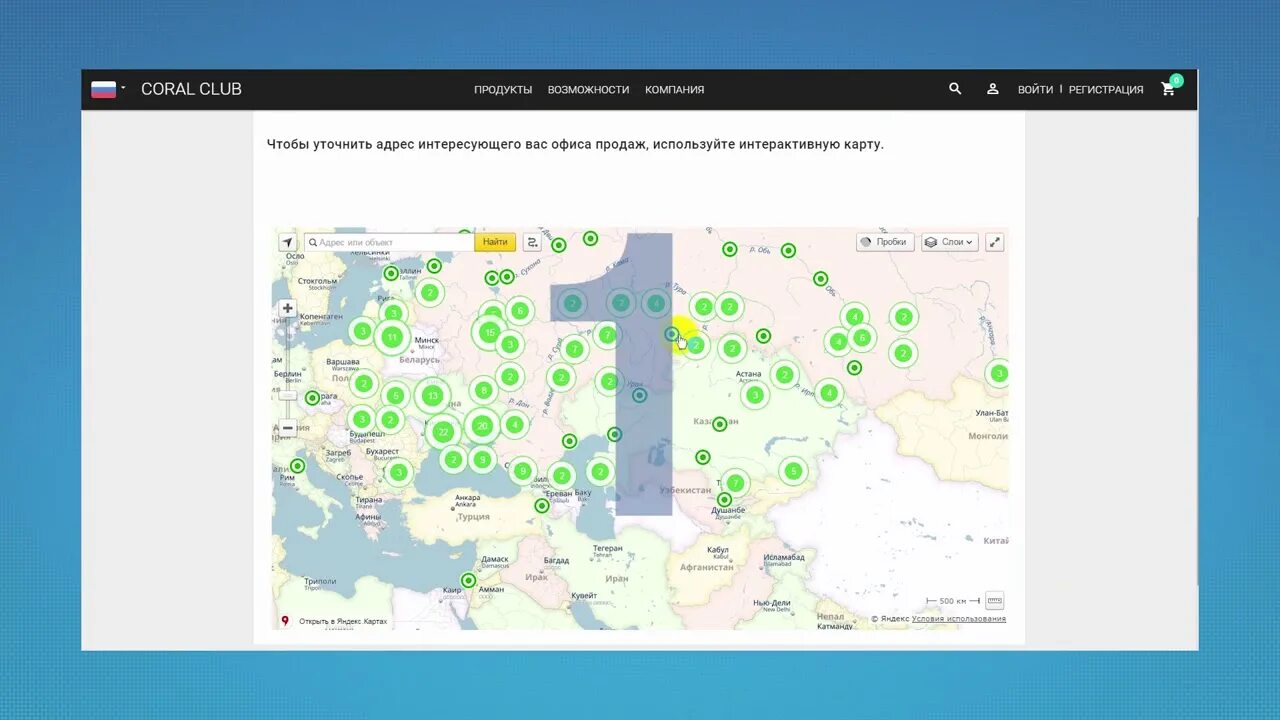This screenshot has width=1280, height=720.
Task: Select single office marker near Rome
Action: (x=297, y=466)
